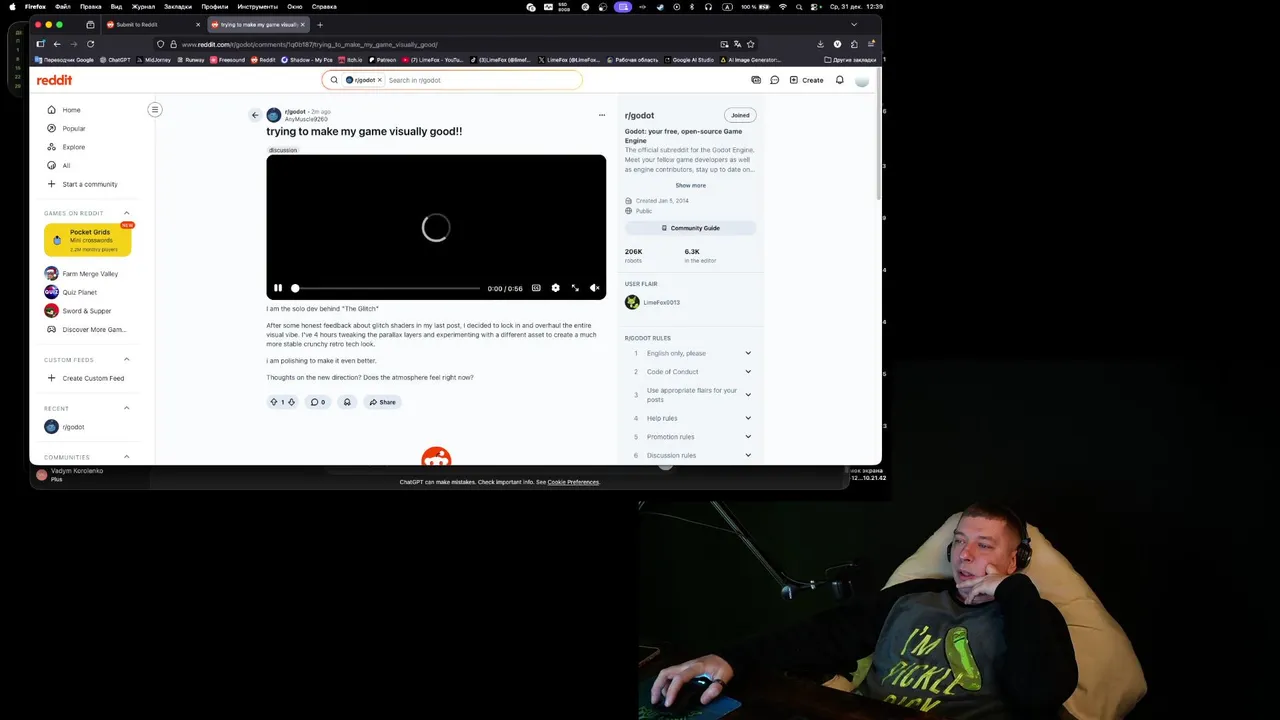The width and height of the screenshot is (1280, 720).
Task: Click the video progress bar
Action: [387, 288]
